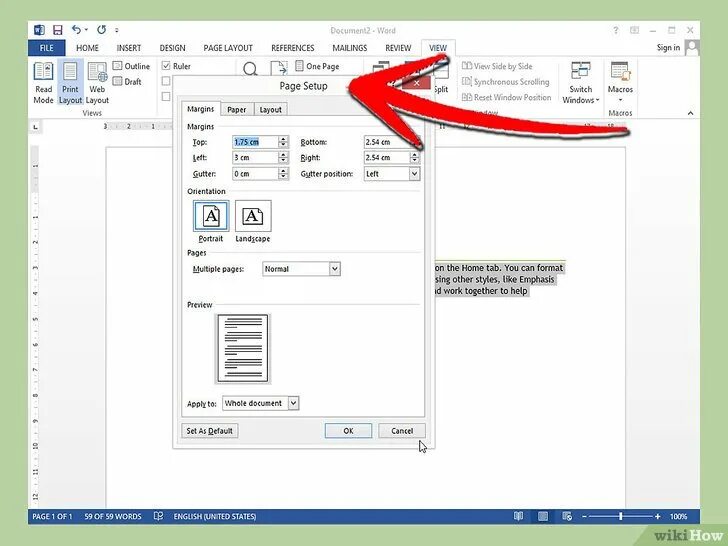728x546 pixels.
Task: Click the page preview thumbnail
Action: click(x=243, y=348)
